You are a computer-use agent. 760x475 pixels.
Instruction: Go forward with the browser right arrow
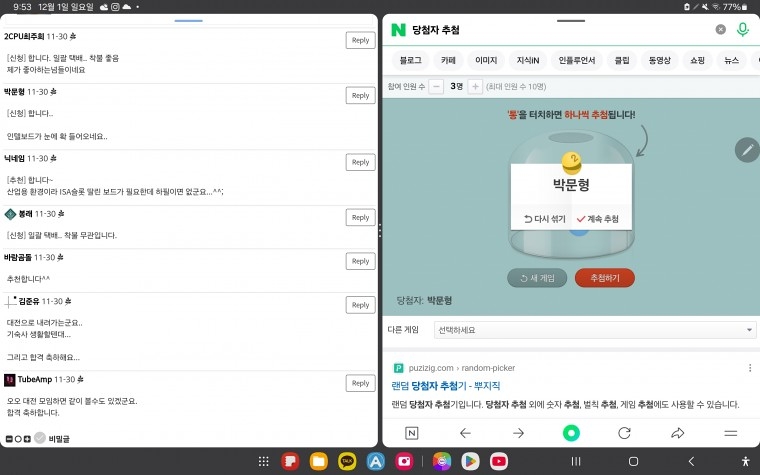(518, 433)
